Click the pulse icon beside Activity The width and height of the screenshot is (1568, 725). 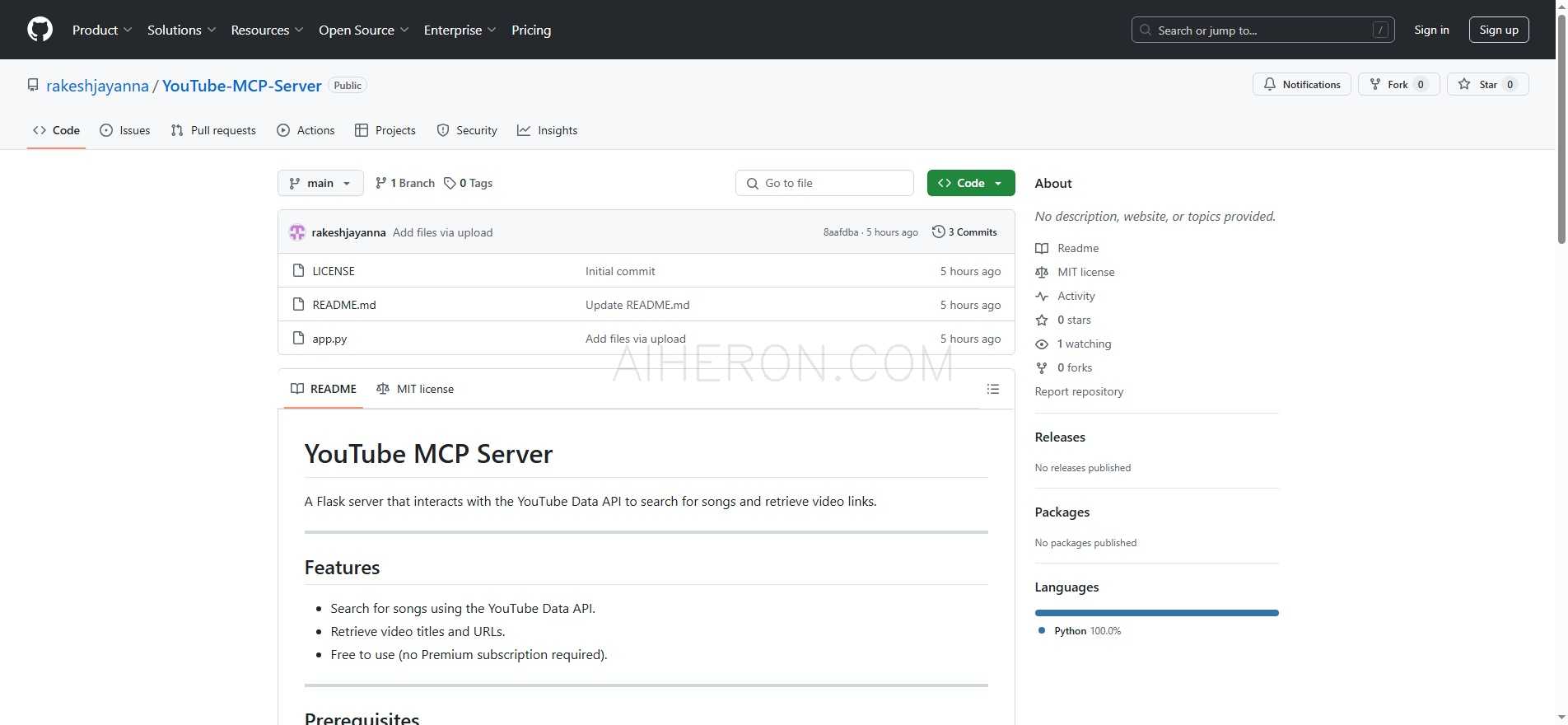tap(1042, 296)
